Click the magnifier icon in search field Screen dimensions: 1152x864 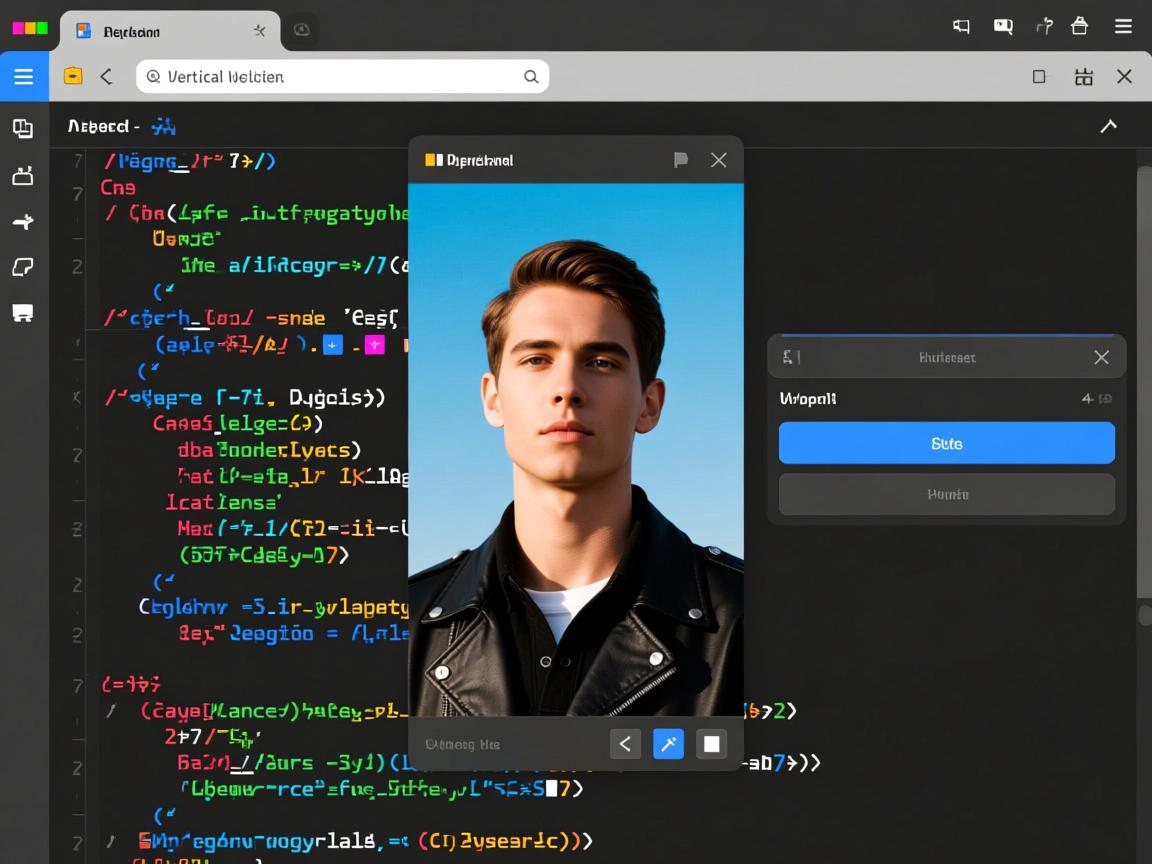click(531, 77)
